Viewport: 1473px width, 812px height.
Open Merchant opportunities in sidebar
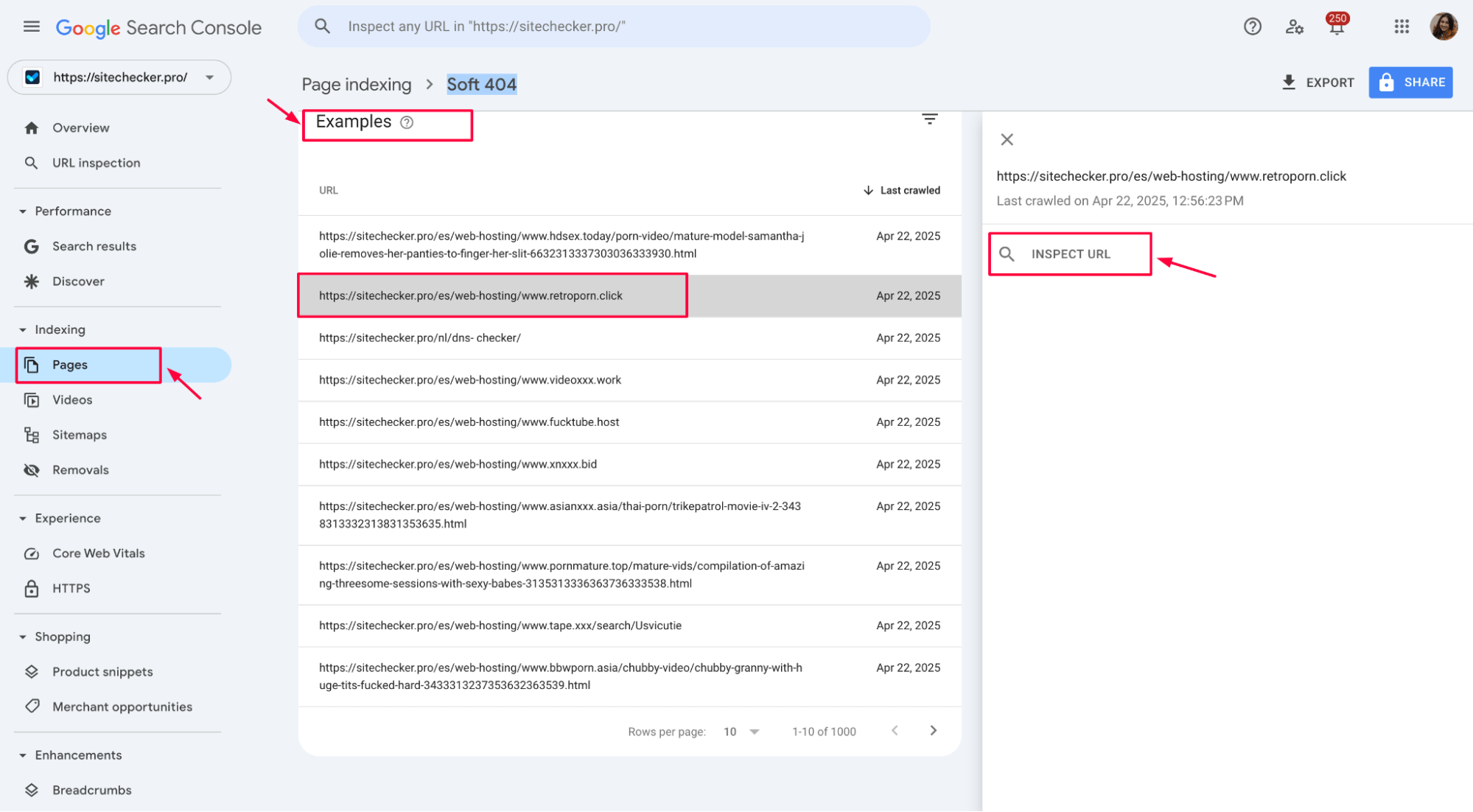pyautogui.click(x=122, y=707)
